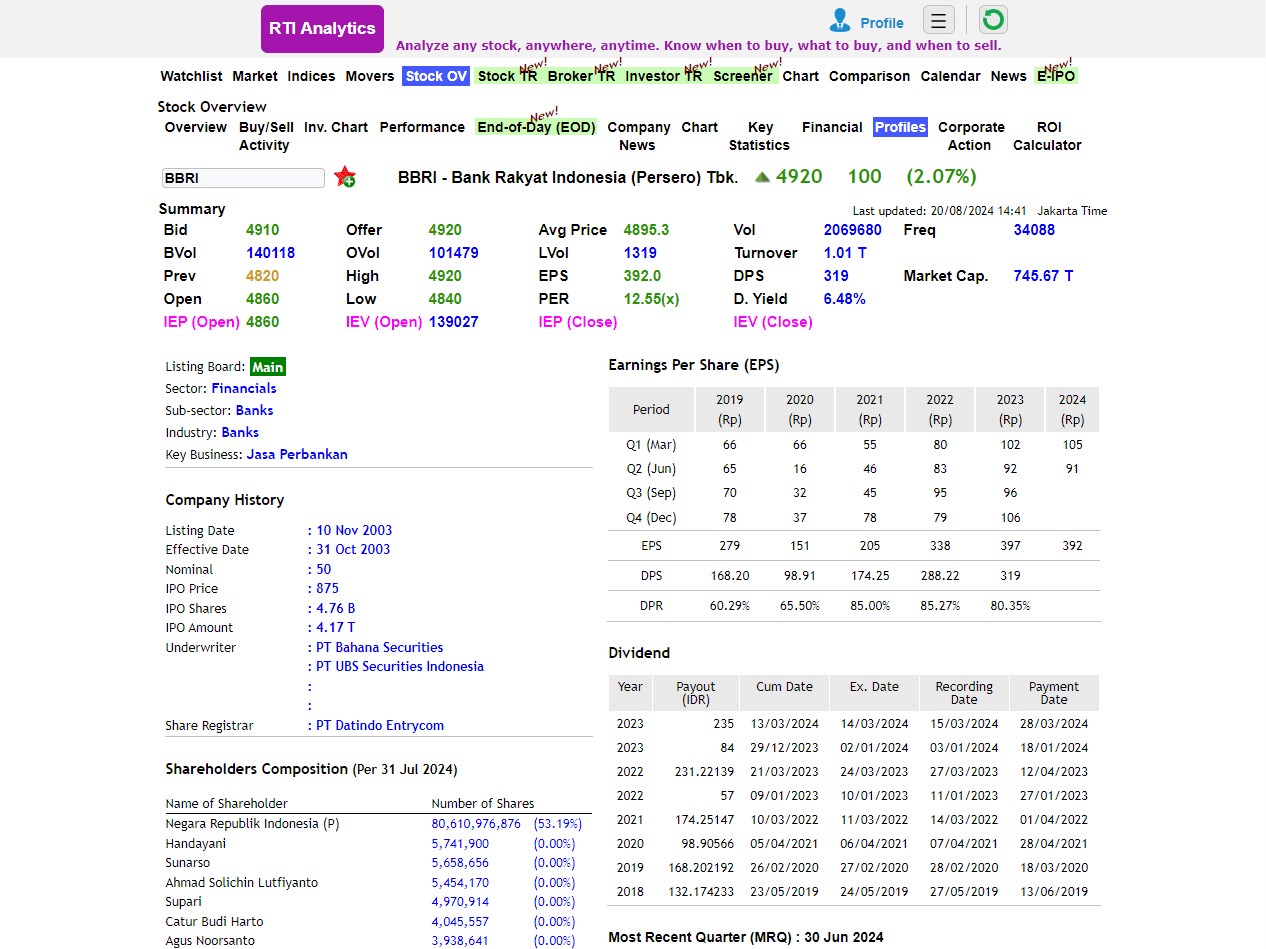Open the Corporate Action tab

click(x=971, y=136)
